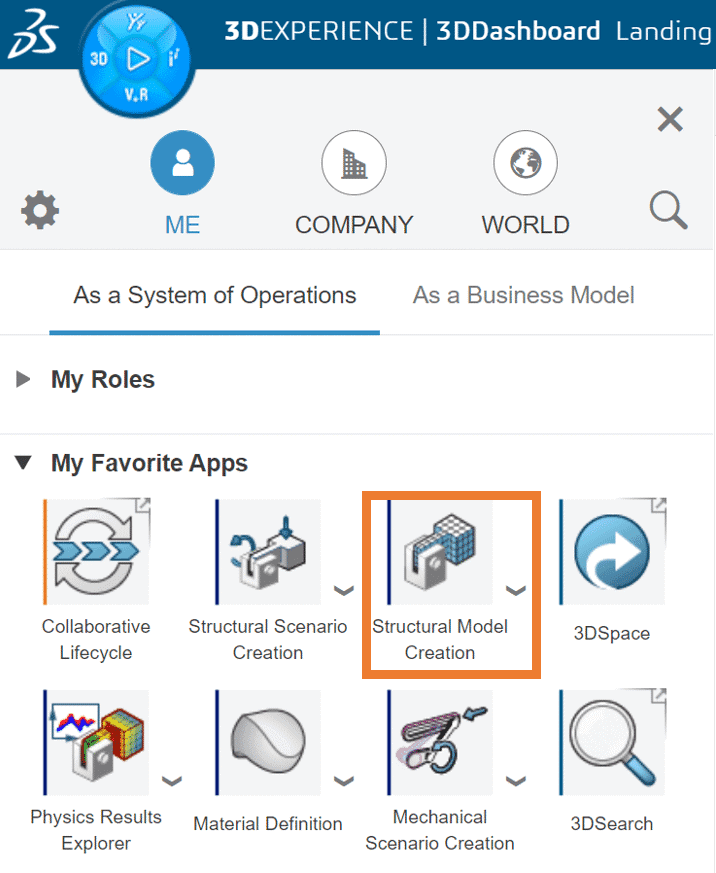Viewport: 716px width, 873px height.
Task: Open settings gear icon
Action: [40, 210]
